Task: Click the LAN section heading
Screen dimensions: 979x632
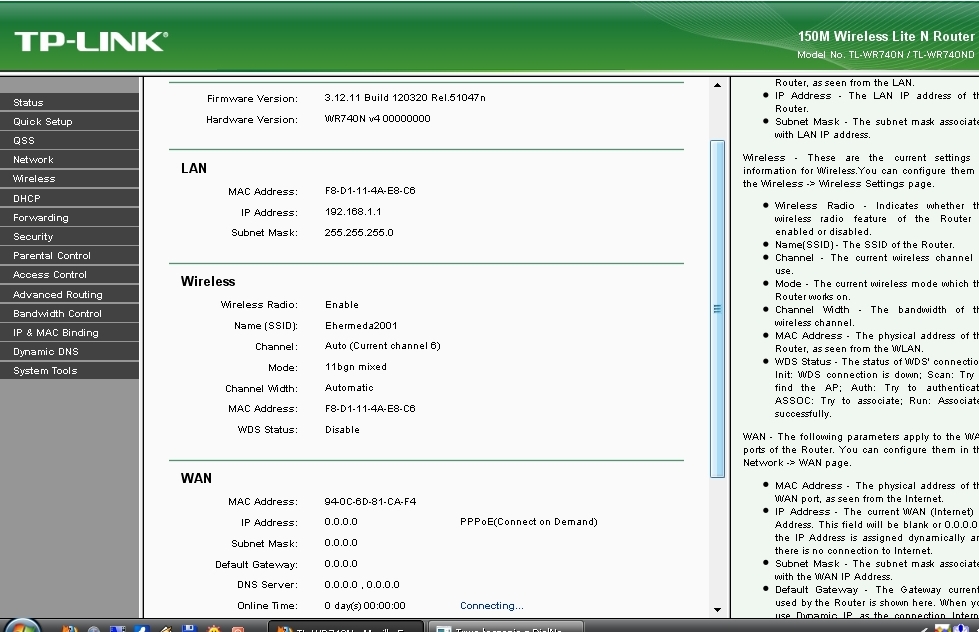Action: (x=194, y=169)
